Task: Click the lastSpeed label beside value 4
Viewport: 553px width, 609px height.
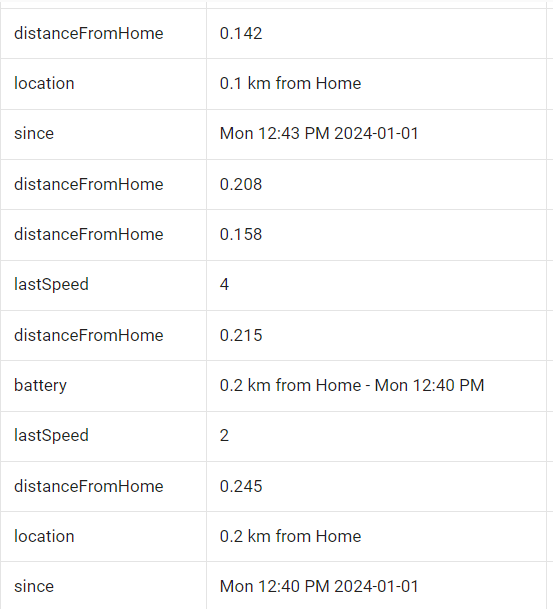Action: pyautogui.click(x=51, y=284)
